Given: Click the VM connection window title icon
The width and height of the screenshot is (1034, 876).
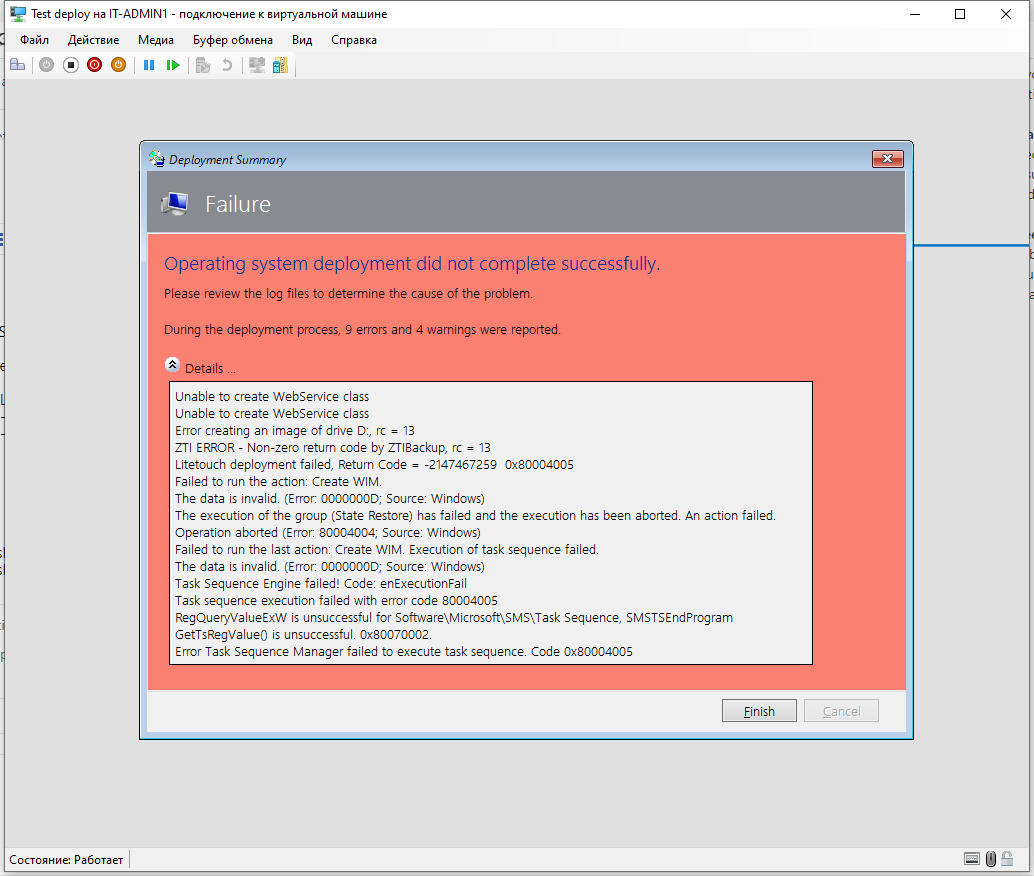Looking at the screenshot, I should point(18,14).
